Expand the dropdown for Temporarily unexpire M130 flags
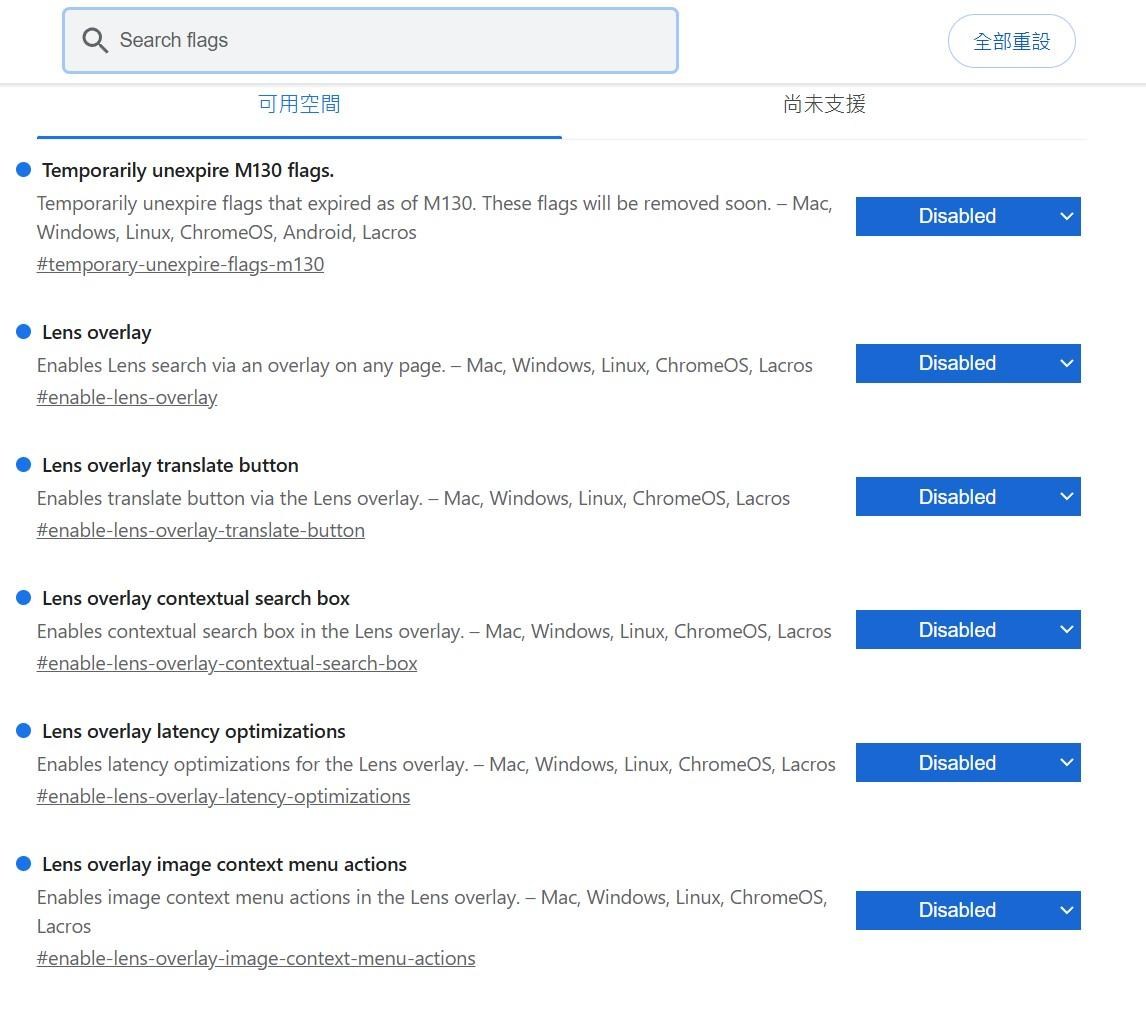This screenshot has width=1146, height=1012. pos(967,216)
